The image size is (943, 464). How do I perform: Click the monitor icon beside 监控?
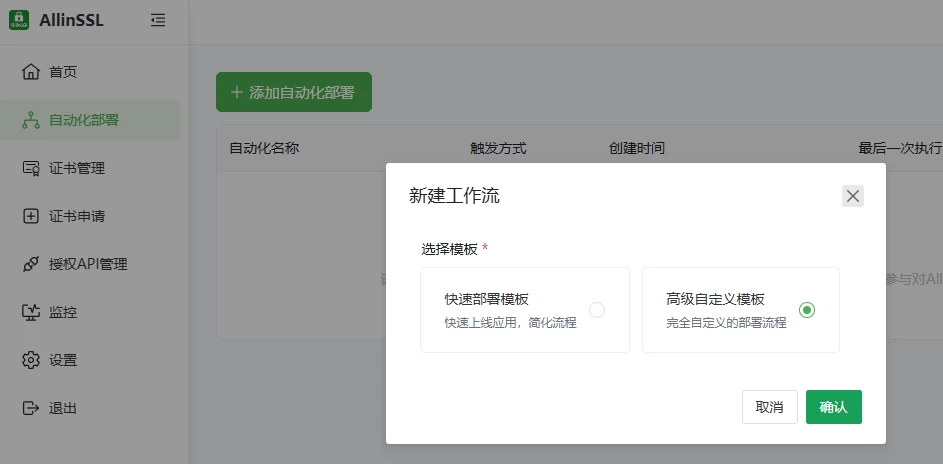pyautogui.click(x=31, y=313)
